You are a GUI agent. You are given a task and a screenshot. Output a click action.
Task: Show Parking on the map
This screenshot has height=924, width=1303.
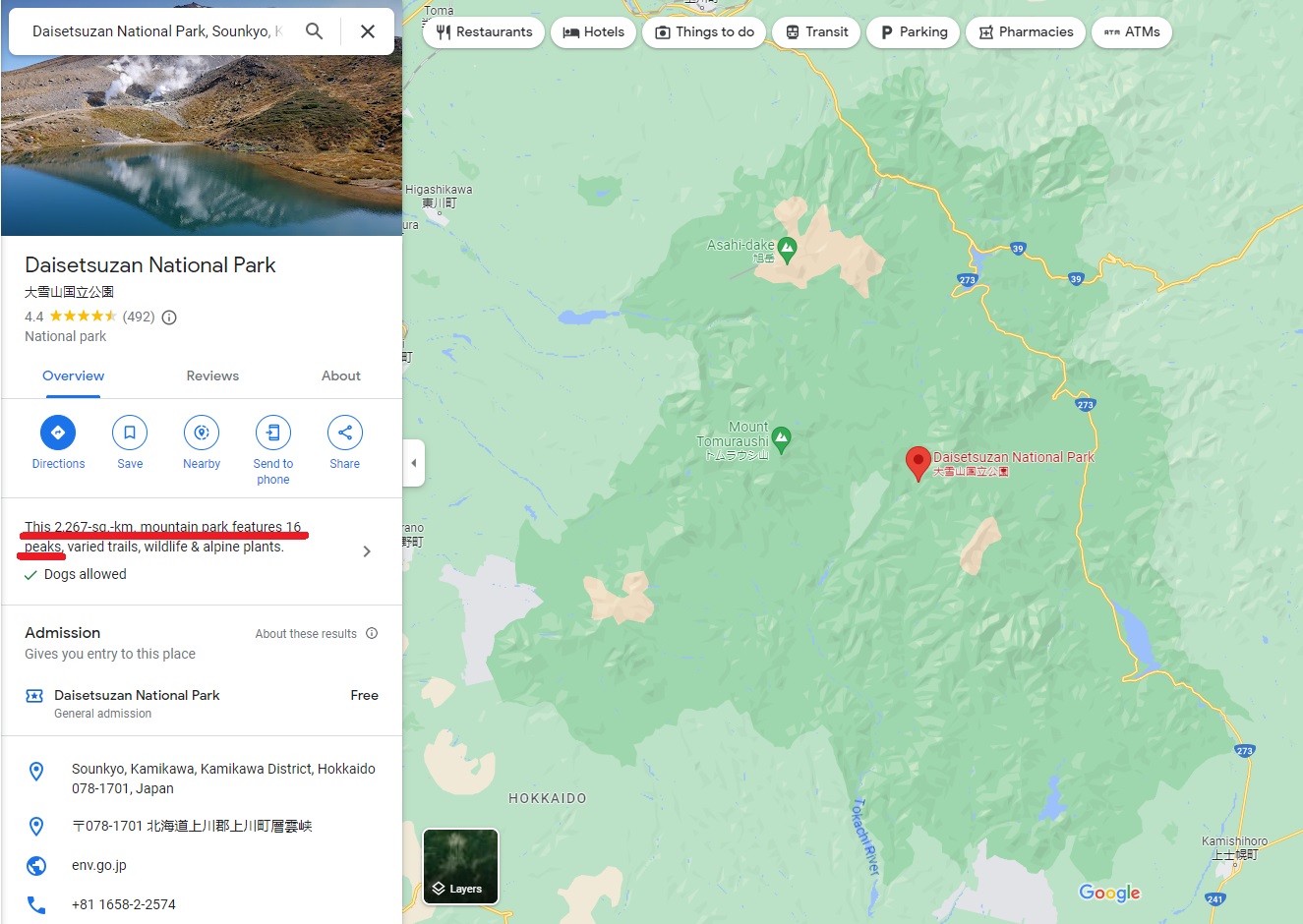(914, 32)
